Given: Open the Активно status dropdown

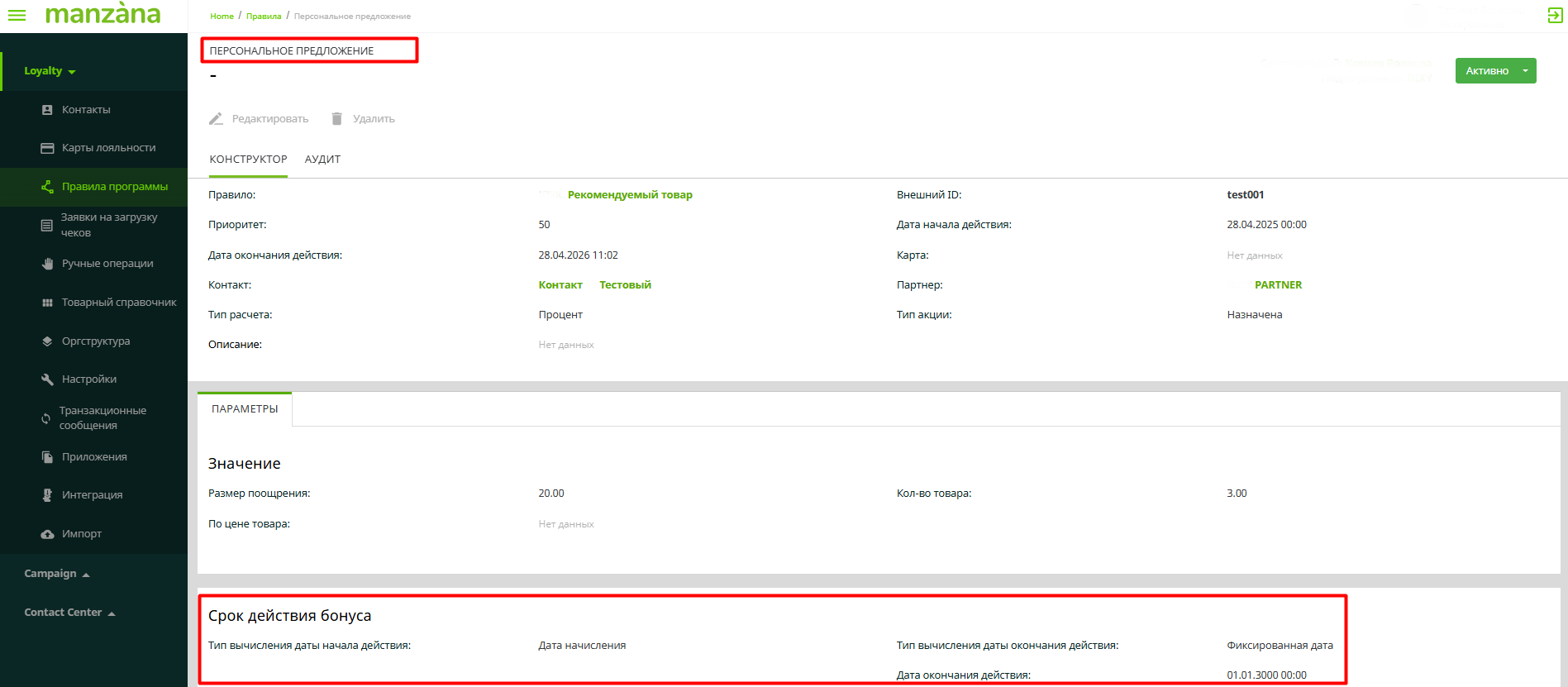Looking at the screenshot, I should pos(1525,71).
